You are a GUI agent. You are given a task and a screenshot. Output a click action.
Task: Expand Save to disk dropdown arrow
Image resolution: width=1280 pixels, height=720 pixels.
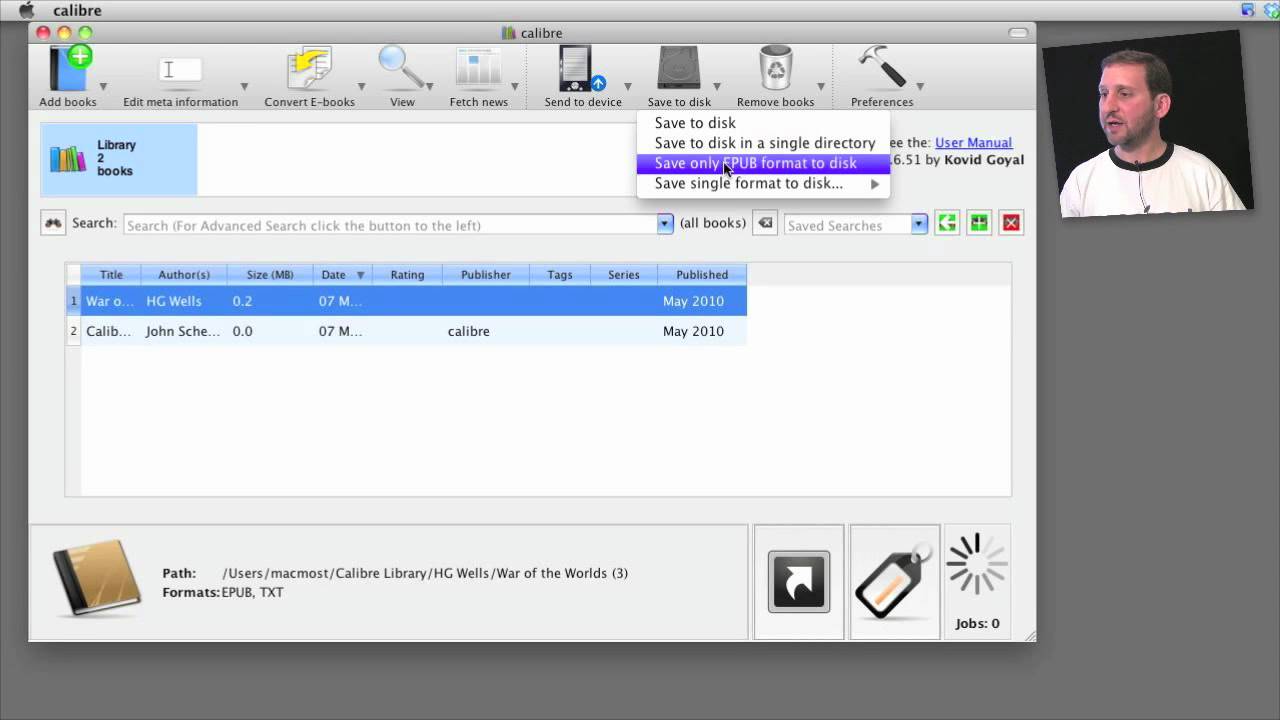[716, 87]
